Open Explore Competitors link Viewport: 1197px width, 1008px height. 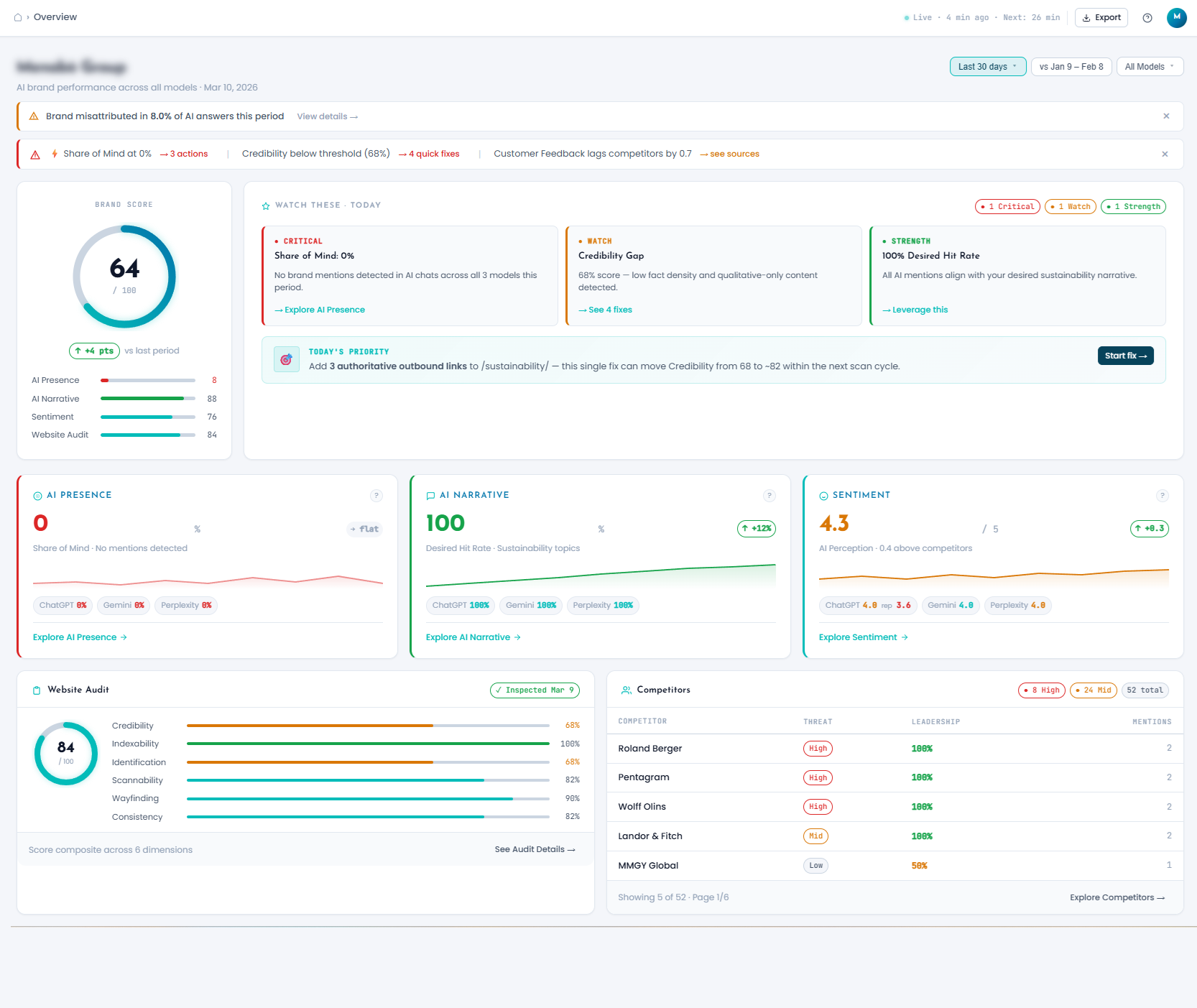(1117, 897)
